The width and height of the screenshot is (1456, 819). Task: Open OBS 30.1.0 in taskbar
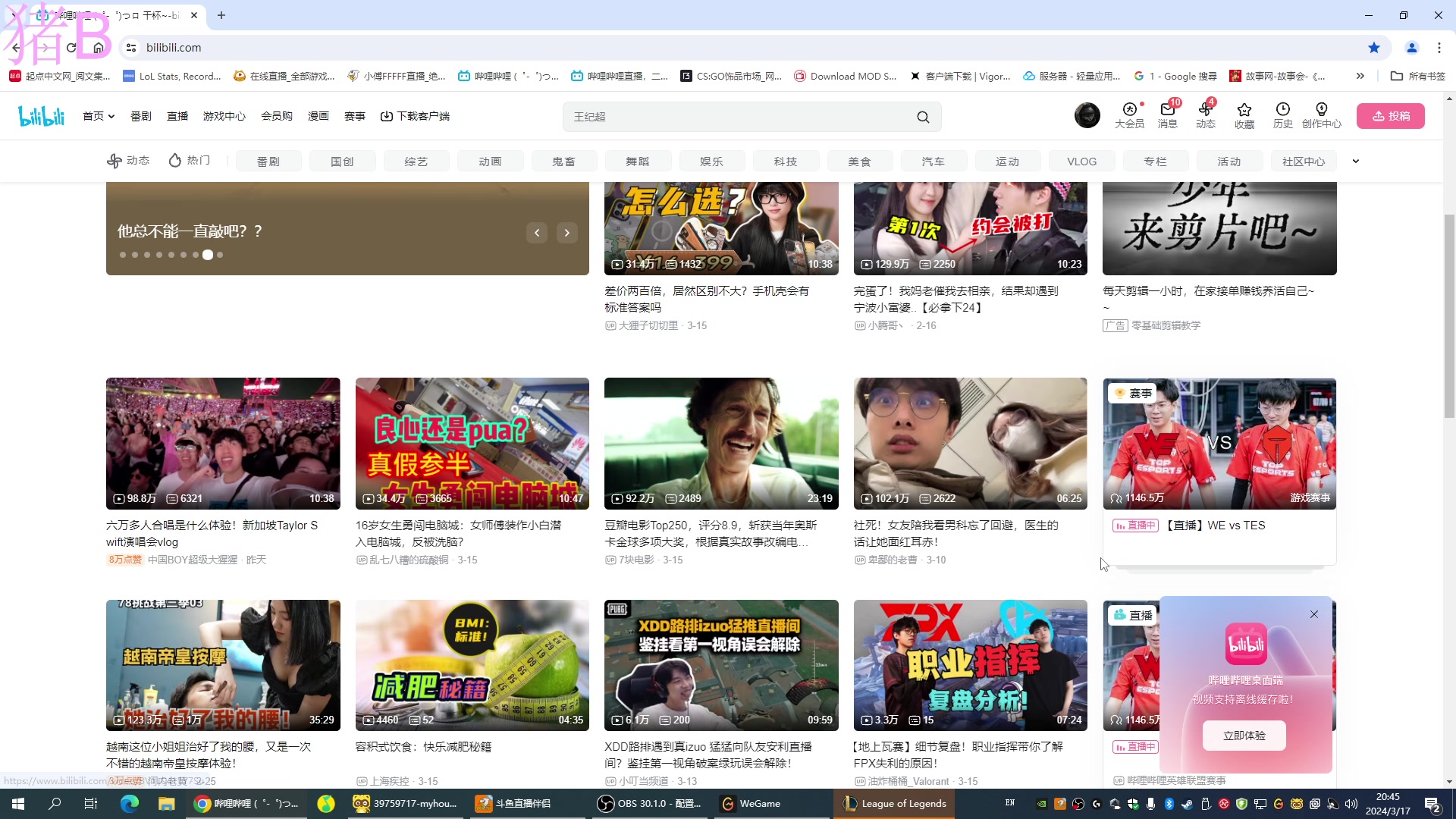tap(650, 804)
